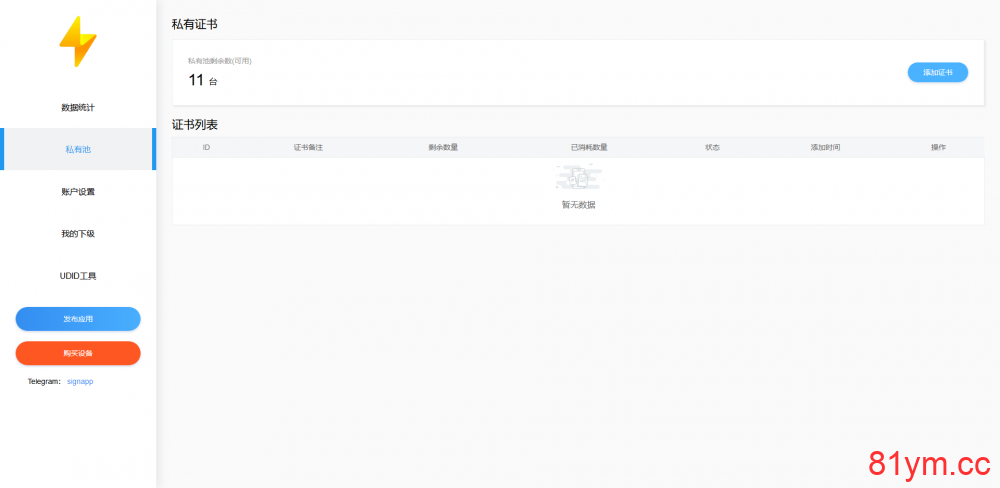Click the 状态 column header
This screenshot has height=488, width=1000.
pyautogui.click(x=712, y=147)
